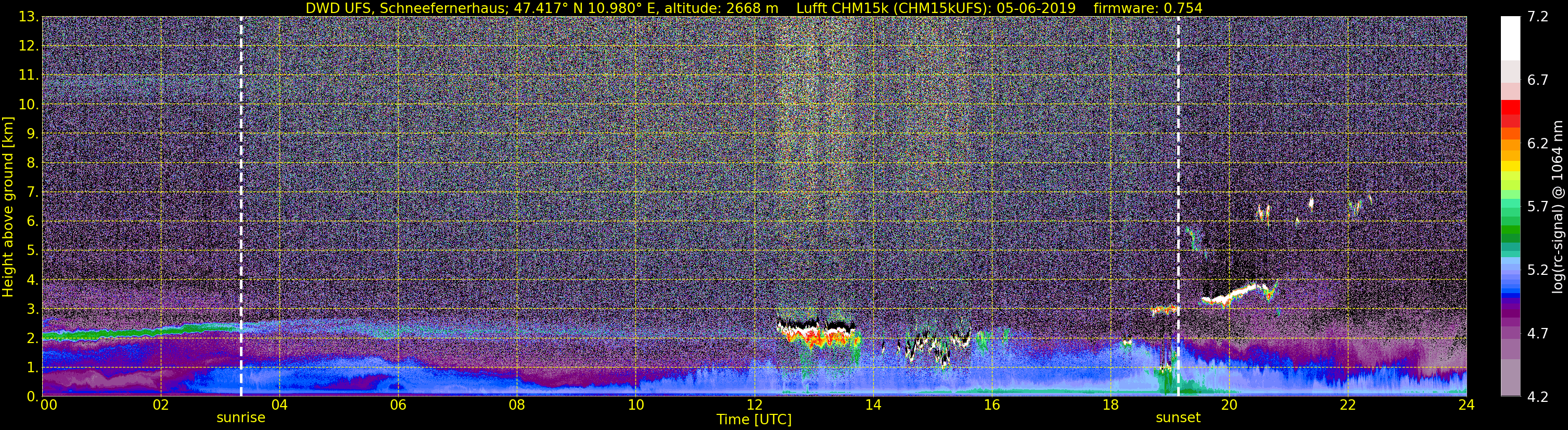Click the dashed white sunrise marker line
Image resolution: width=1568 pixels, height=430 pixels.
coord(241,207)
